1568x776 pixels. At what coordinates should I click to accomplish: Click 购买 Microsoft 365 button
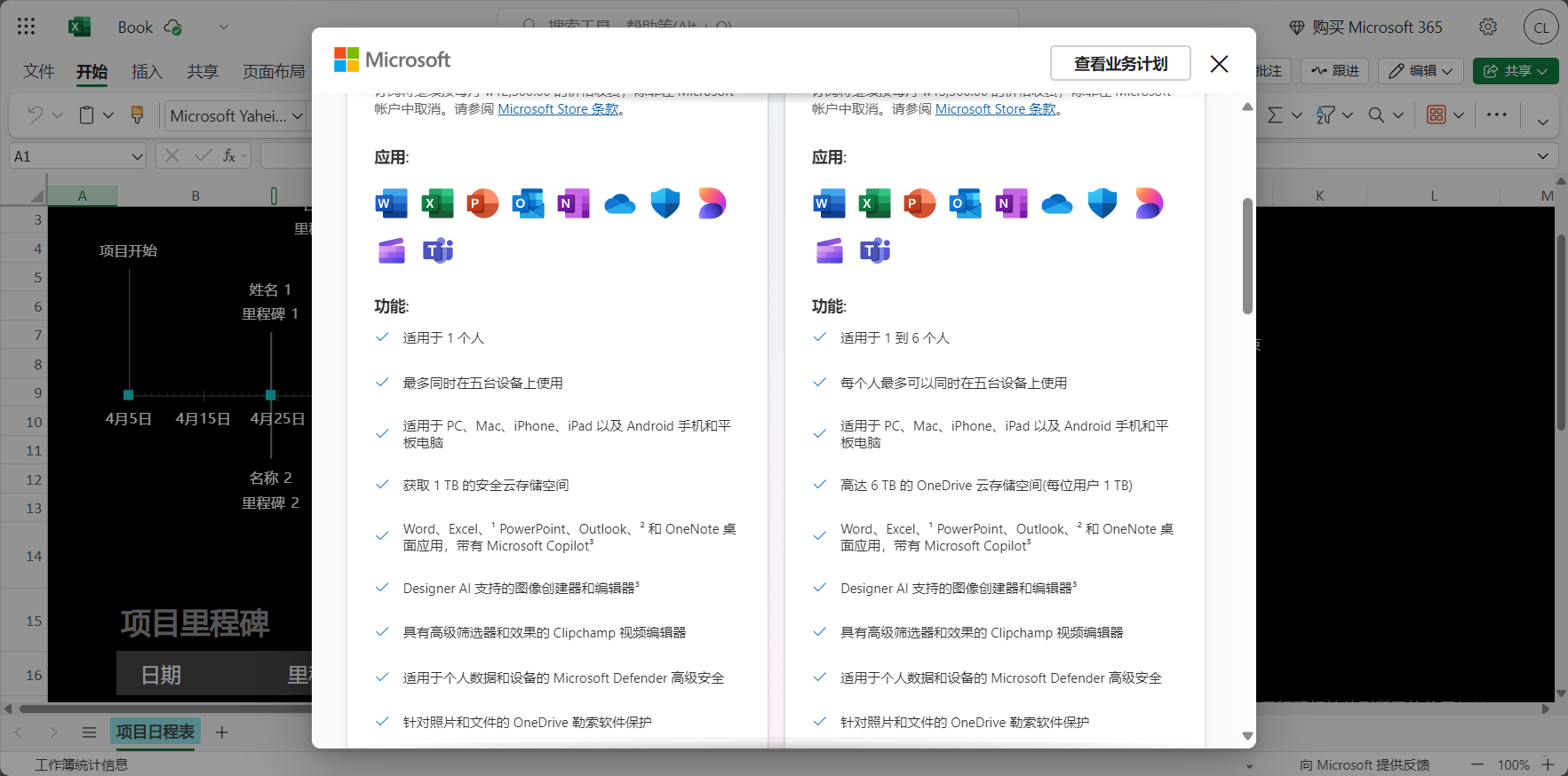pyautogui.click(x=1365, y=28)
